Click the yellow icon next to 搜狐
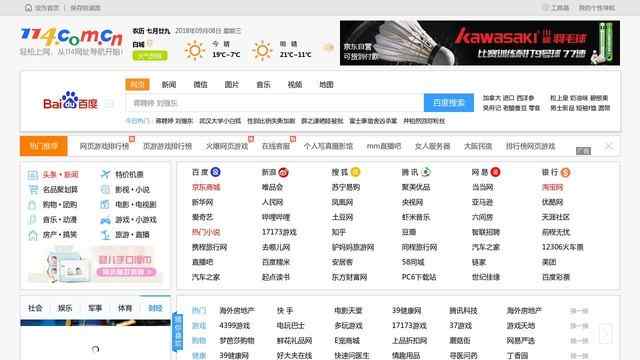The image size is (640, 360). [356, 172]
